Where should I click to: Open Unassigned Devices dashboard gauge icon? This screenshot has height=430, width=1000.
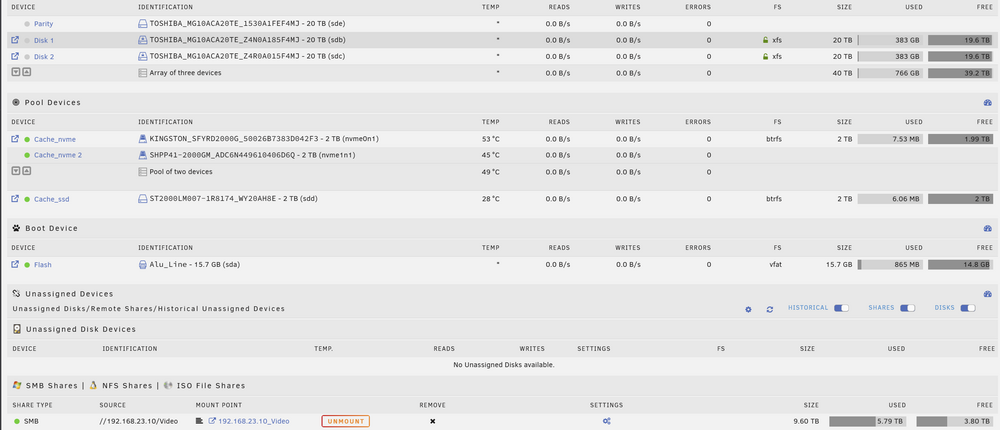988,294
